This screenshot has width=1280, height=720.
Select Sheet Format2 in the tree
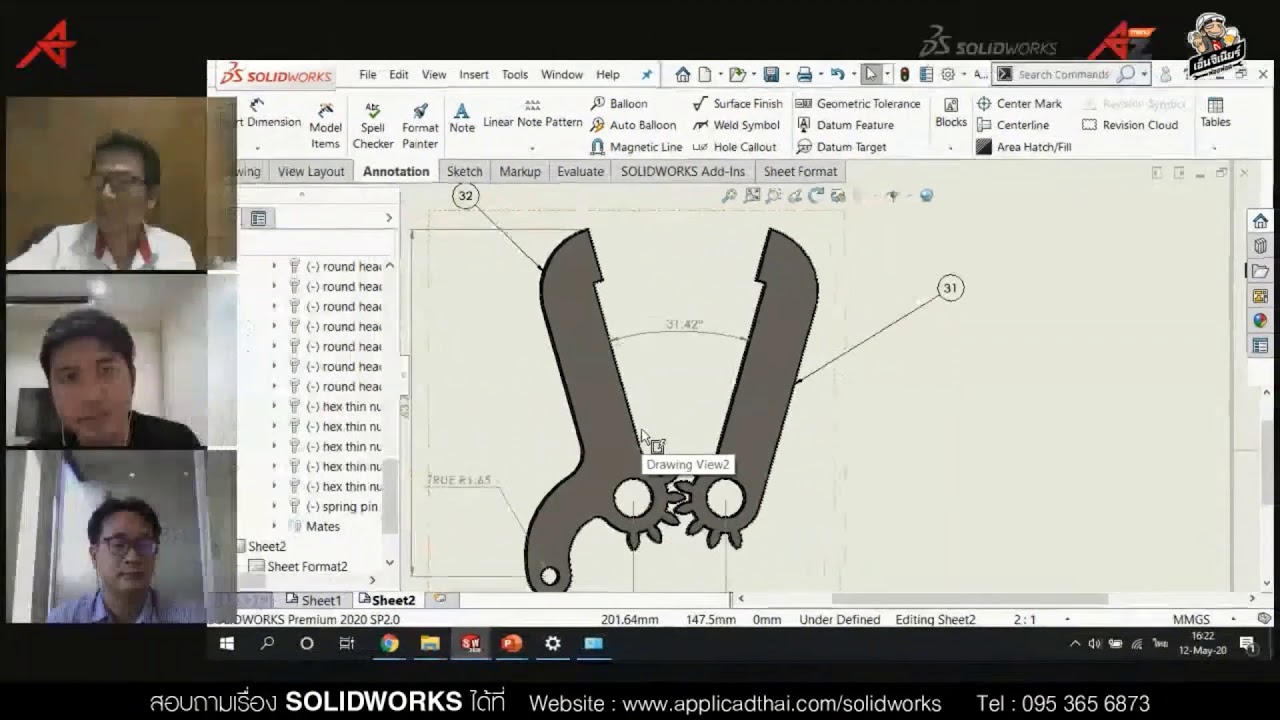pyautogui.click(x=298, y=566)
